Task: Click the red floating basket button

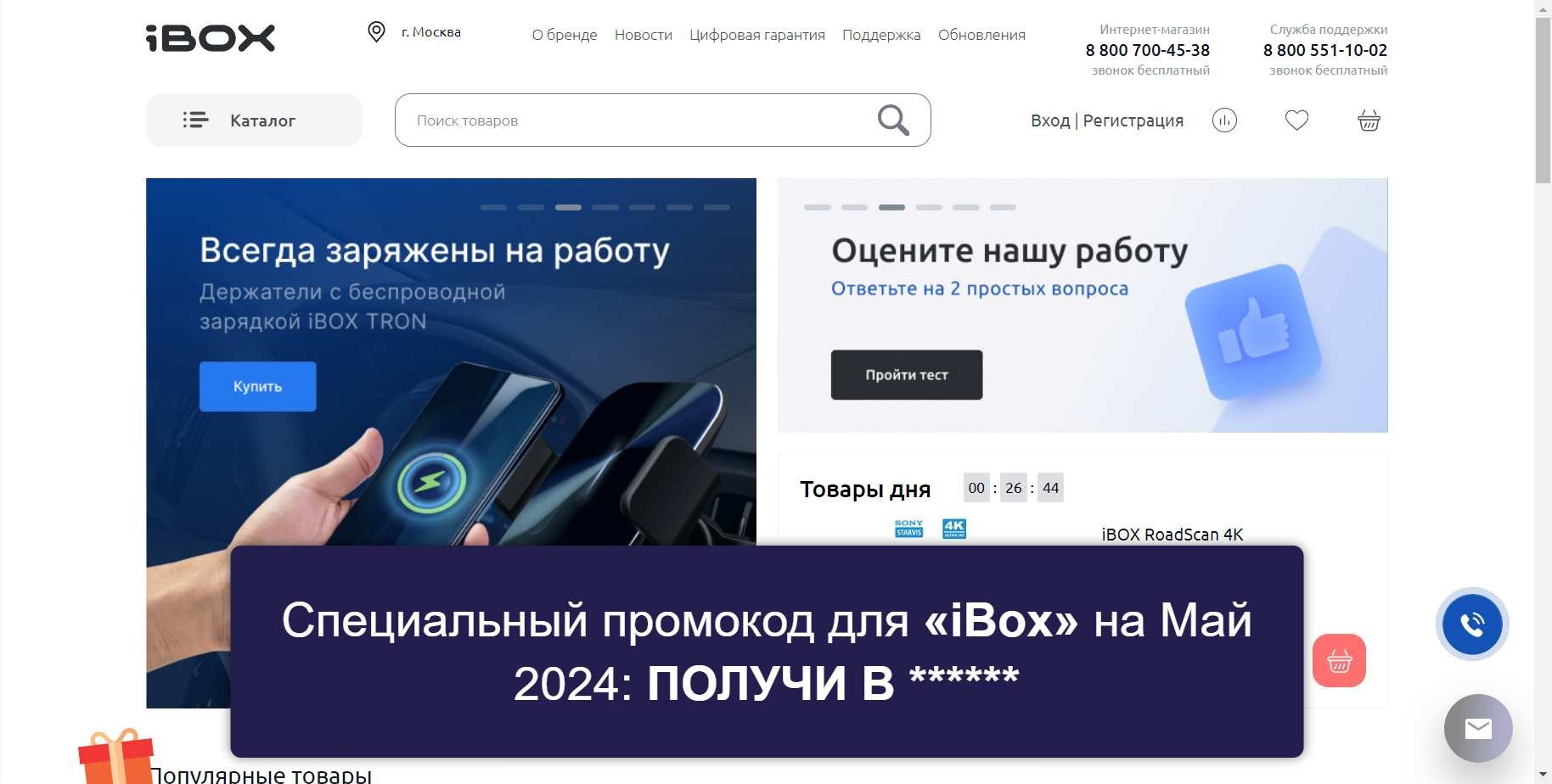Action: [1339, 660]
